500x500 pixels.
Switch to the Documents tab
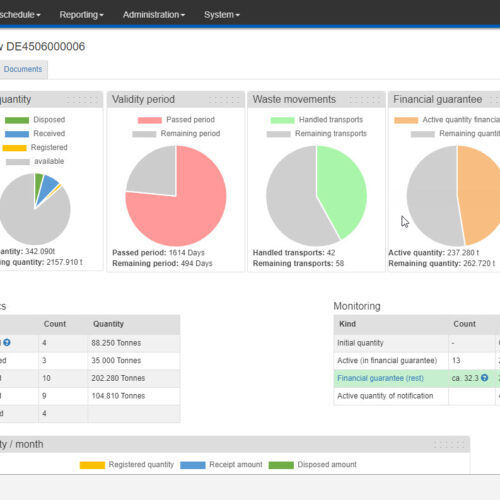(23, 69)
